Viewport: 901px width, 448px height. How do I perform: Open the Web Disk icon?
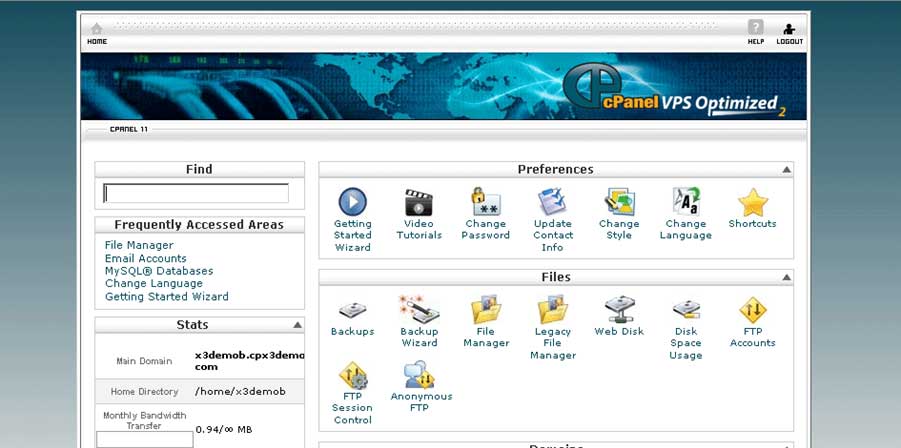tap(619, 310)
